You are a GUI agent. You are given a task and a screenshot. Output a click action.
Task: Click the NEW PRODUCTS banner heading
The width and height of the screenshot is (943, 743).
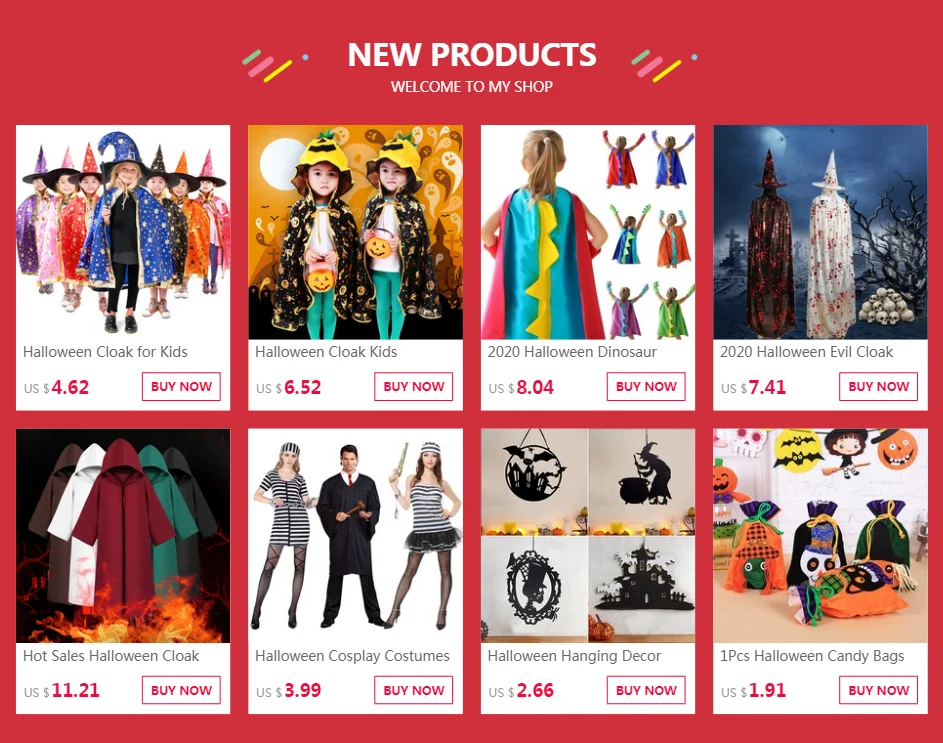point(472,55)
